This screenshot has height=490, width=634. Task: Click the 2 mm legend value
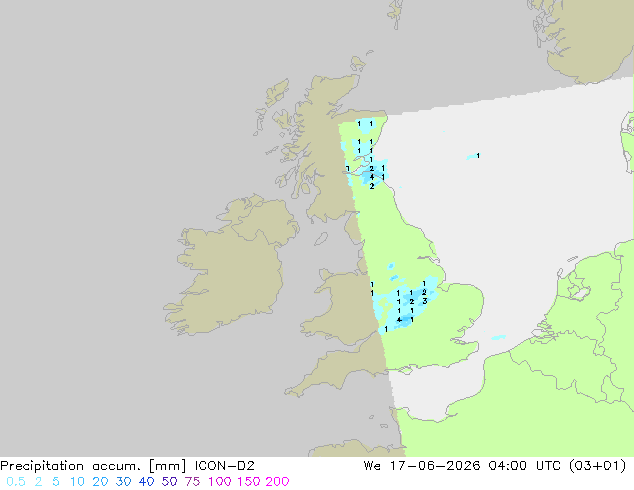38,482
